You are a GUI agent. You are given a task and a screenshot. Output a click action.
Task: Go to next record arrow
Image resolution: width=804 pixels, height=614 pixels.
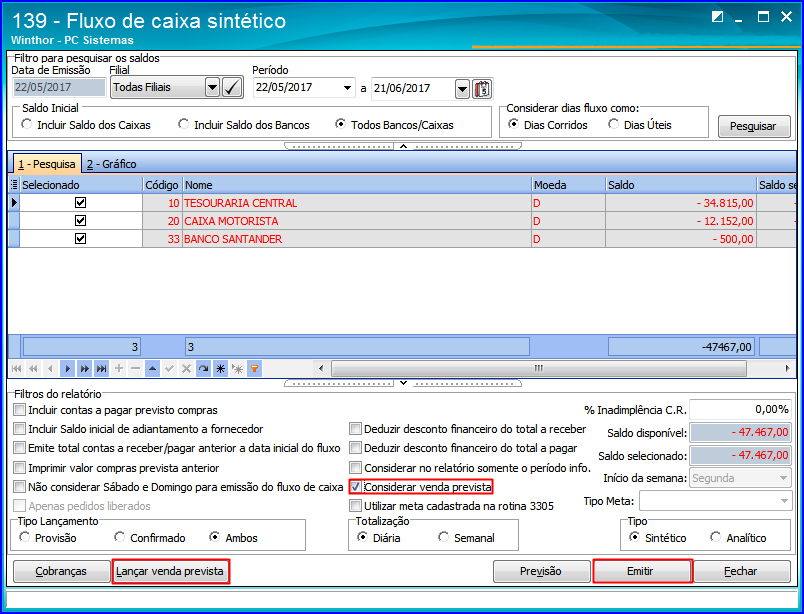[67, 368]
